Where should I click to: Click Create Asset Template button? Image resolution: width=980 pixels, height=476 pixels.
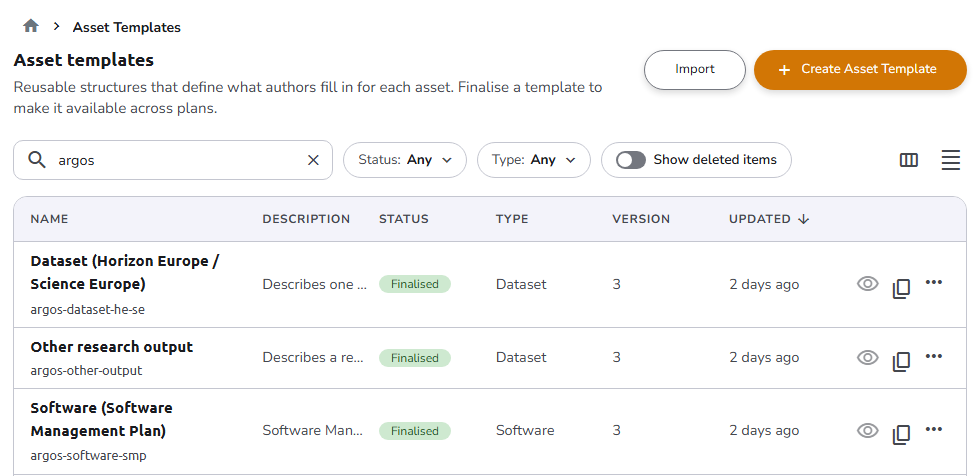[860, 69]
